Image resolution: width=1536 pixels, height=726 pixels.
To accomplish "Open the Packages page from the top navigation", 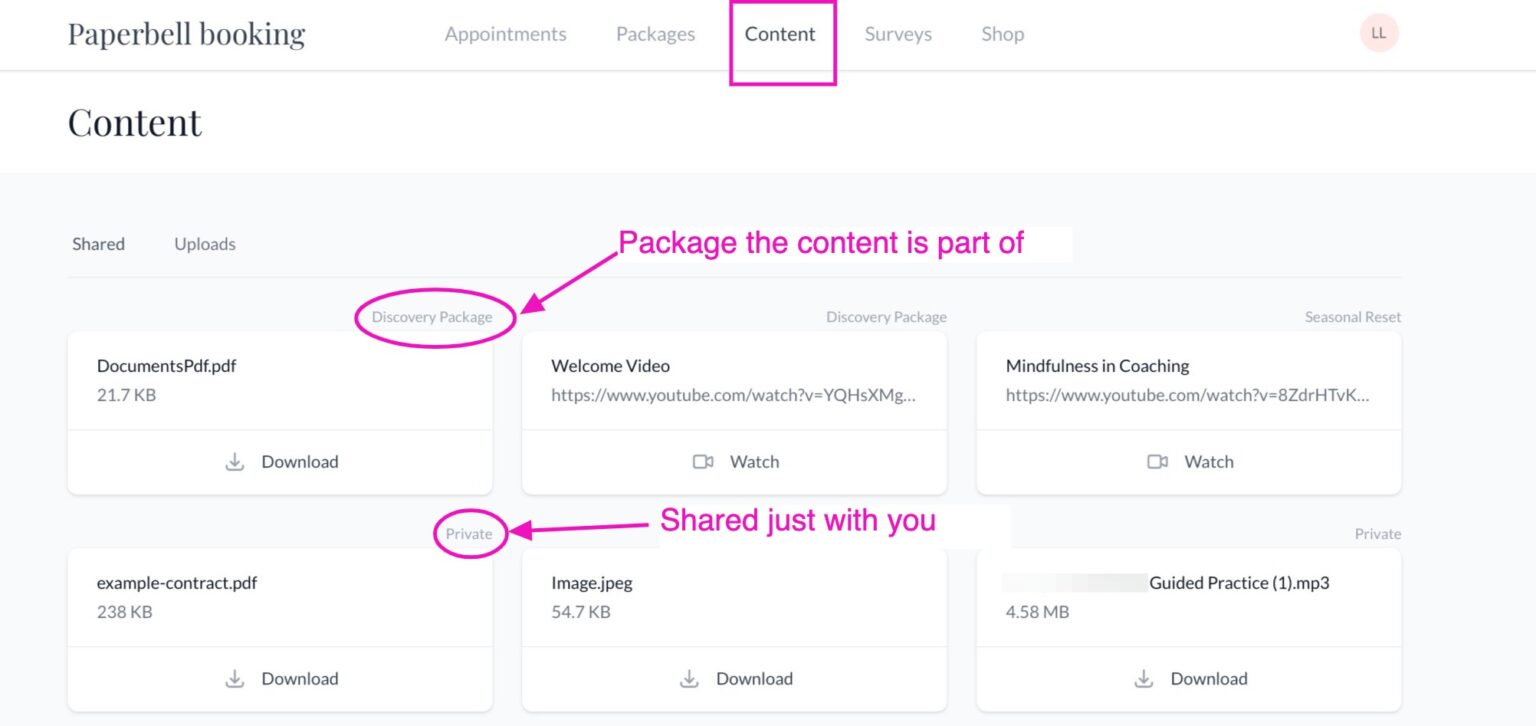I will (x=655, y=33).
